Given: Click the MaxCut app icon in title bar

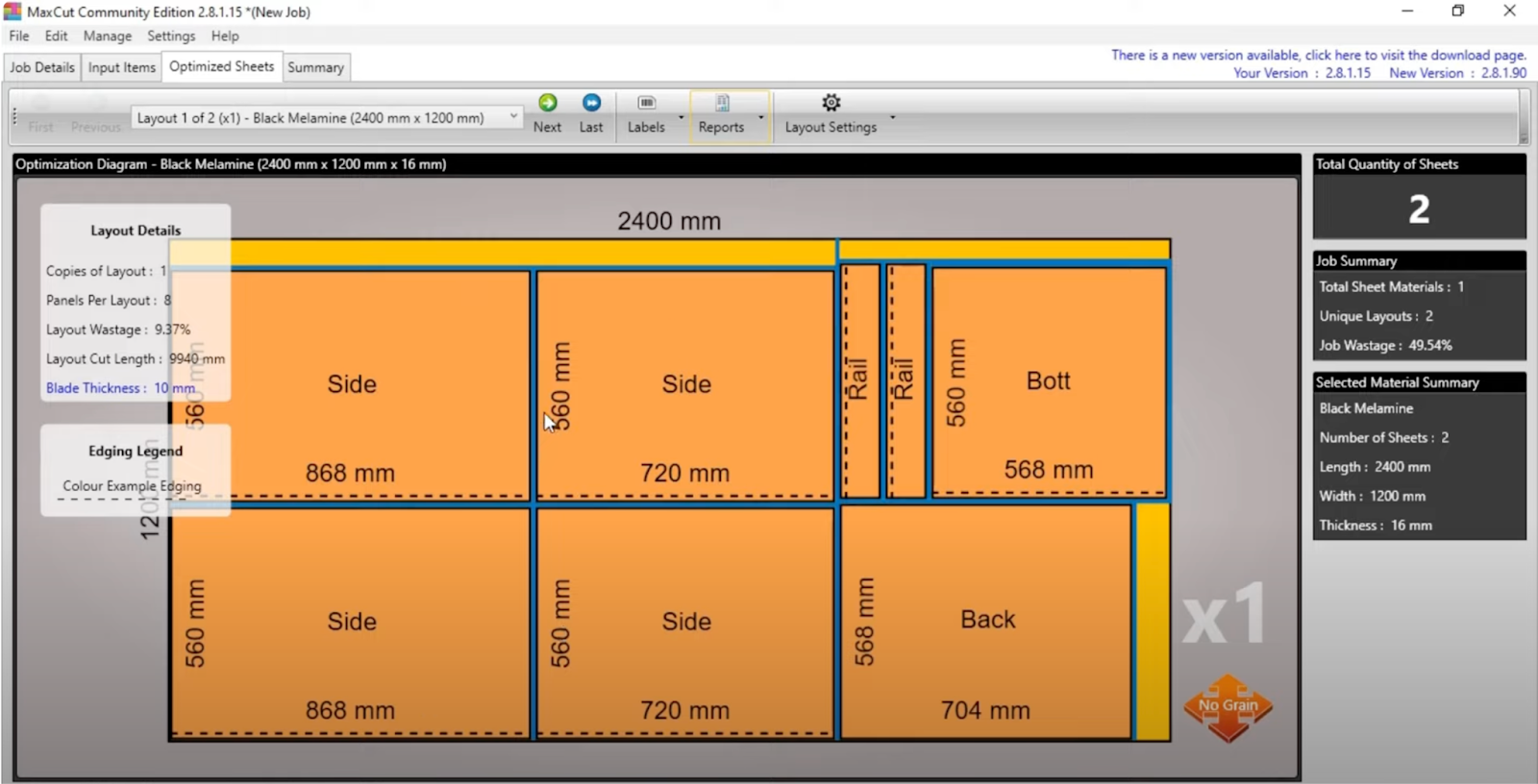Looking at the screenshot, I should click(x=12, y=12).
